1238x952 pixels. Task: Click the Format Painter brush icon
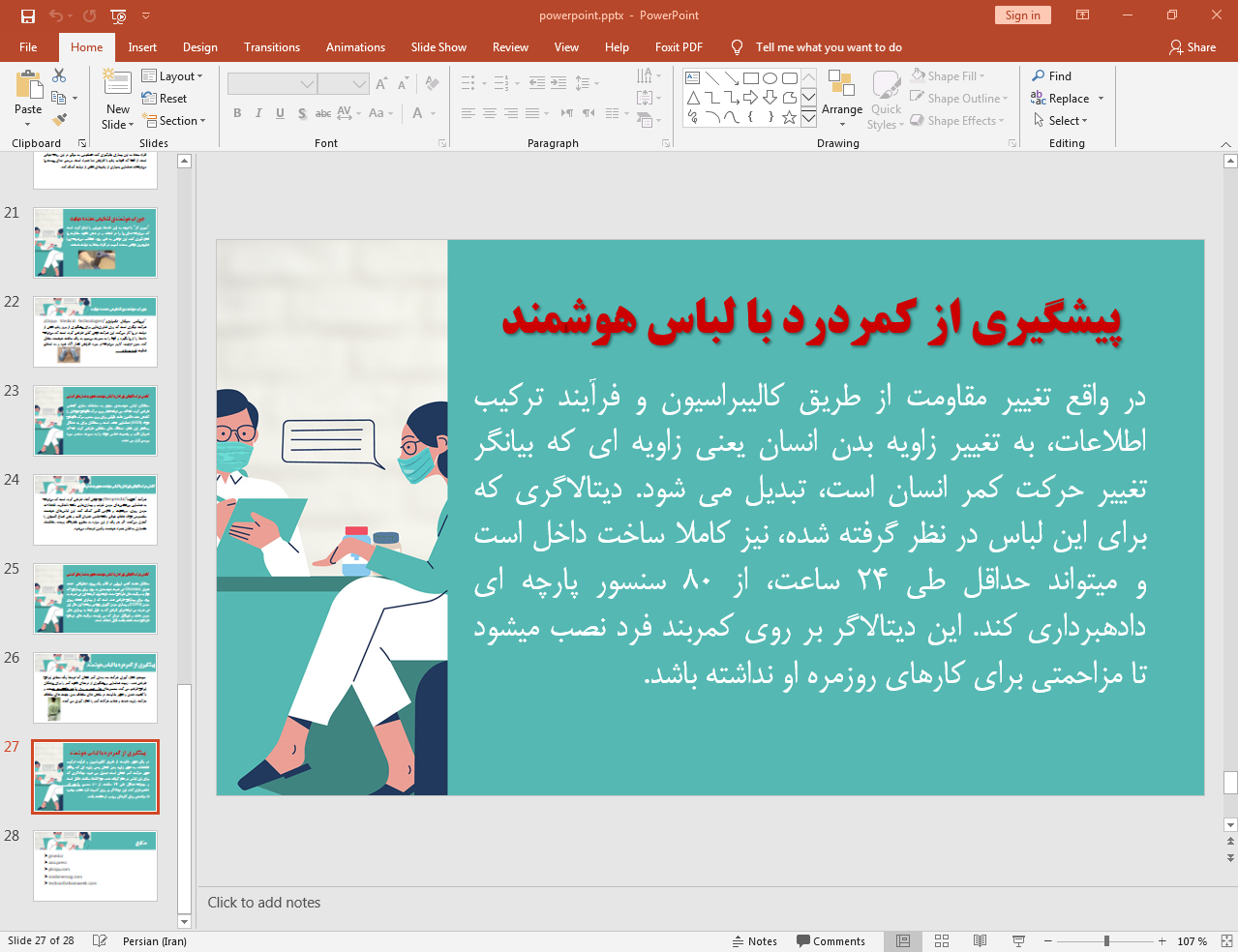pos(59,120)
